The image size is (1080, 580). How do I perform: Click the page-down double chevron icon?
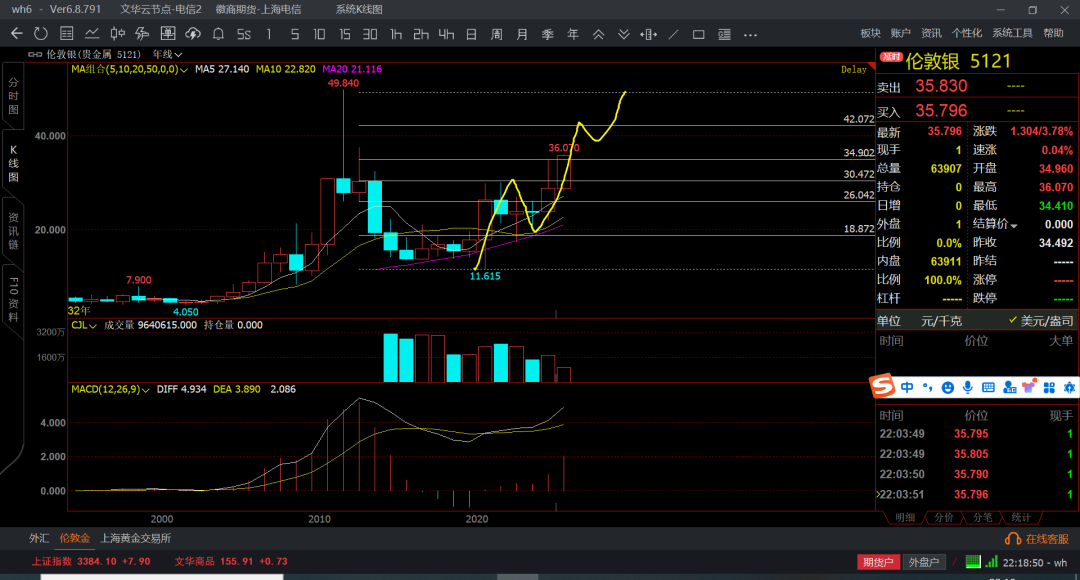click(623, 34)
